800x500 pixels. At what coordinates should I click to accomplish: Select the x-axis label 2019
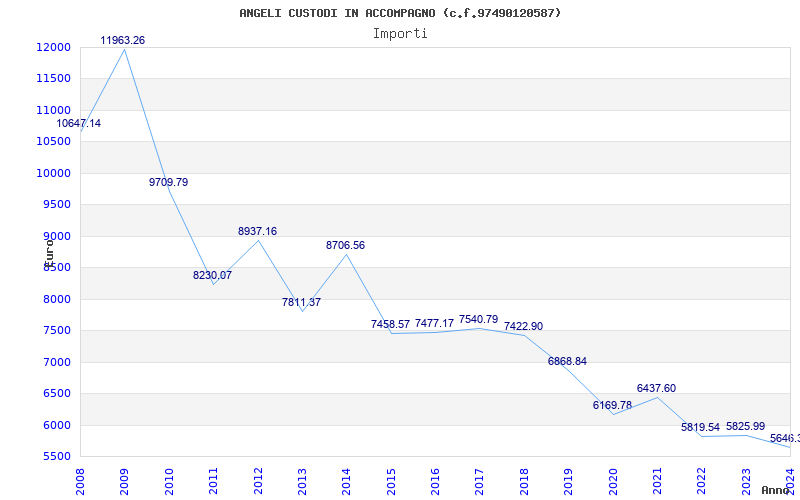tap(568, 481)
